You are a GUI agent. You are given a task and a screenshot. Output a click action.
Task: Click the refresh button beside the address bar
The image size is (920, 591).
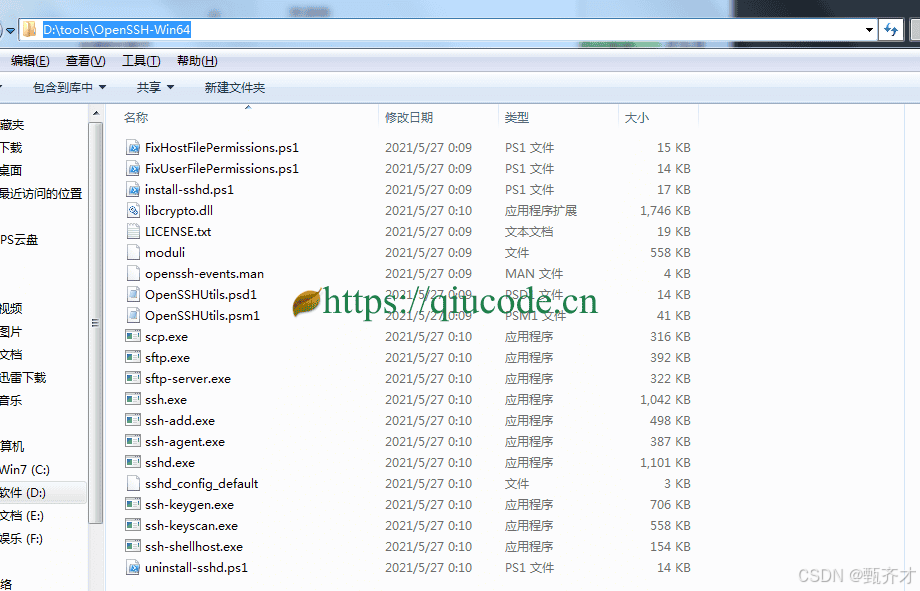click(x=890, y=30)
